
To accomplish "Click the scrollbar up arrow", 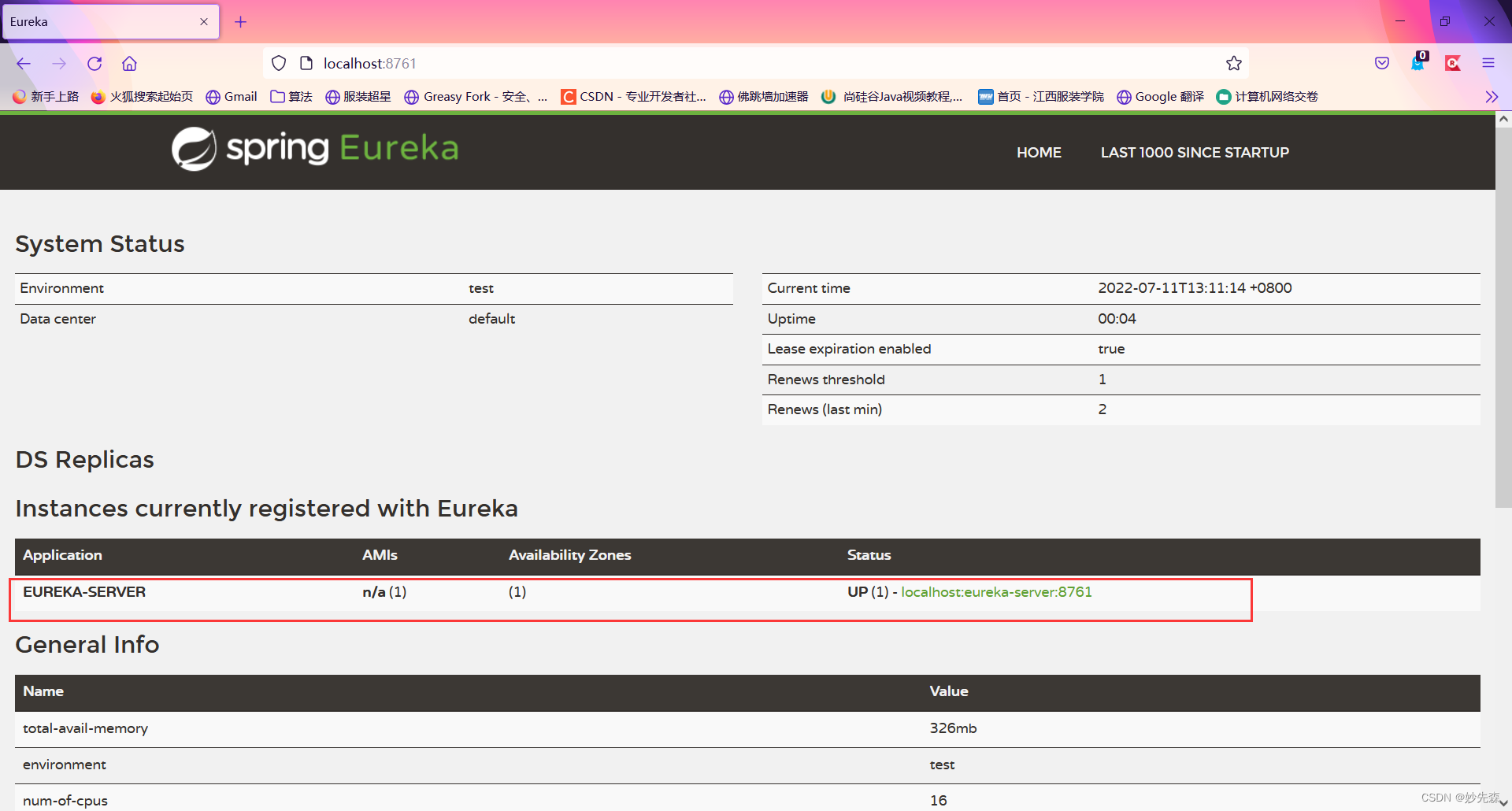I will point(1503,120).
